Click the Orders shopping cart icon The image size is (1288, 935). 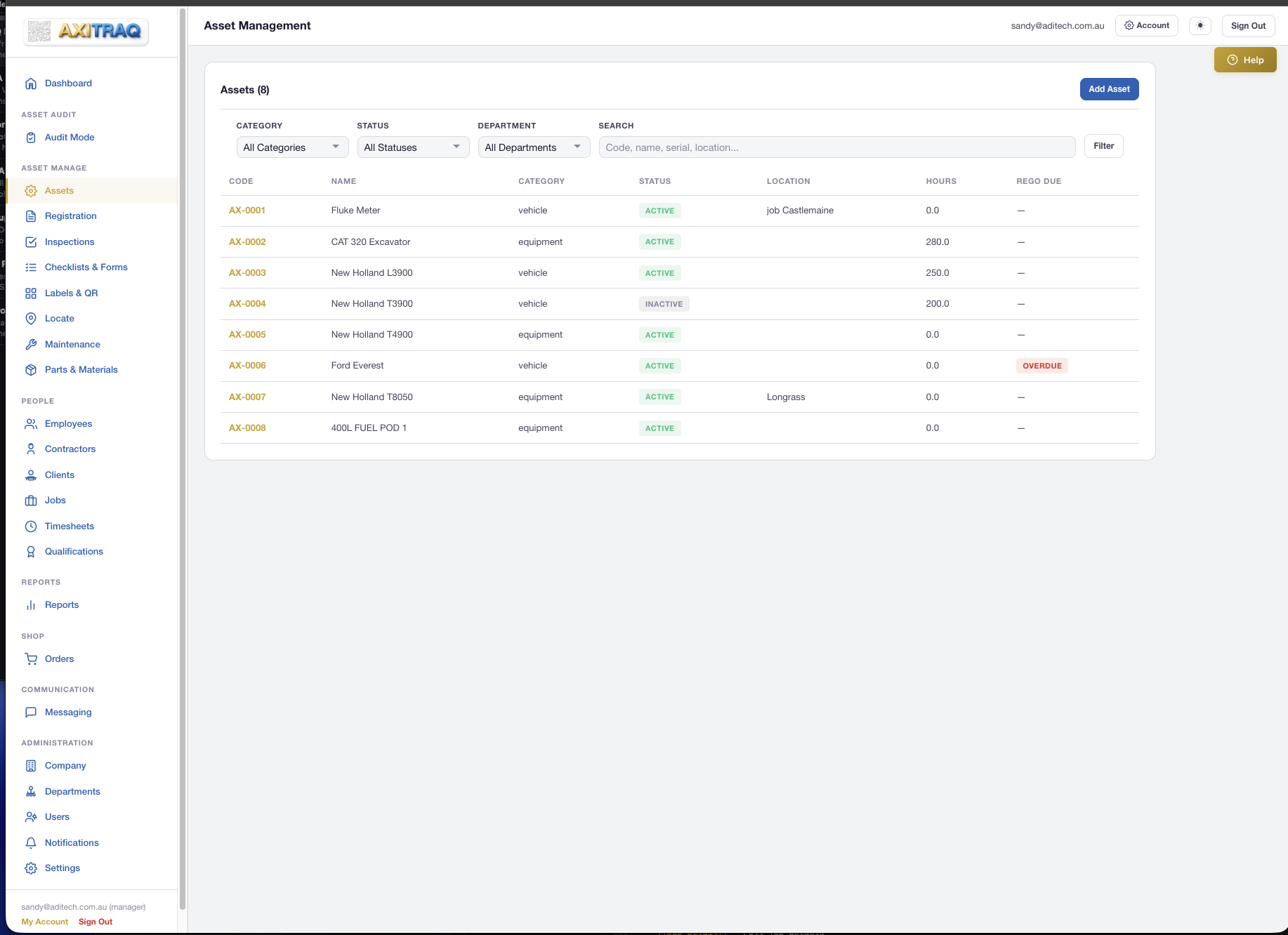(x=31, y=659)
